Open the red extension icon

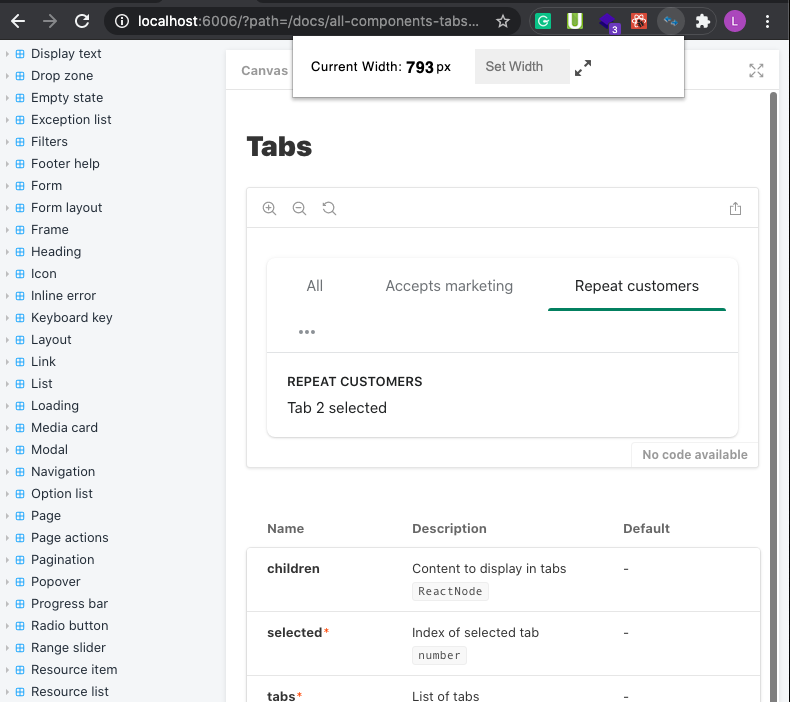(x=639, y=21)
